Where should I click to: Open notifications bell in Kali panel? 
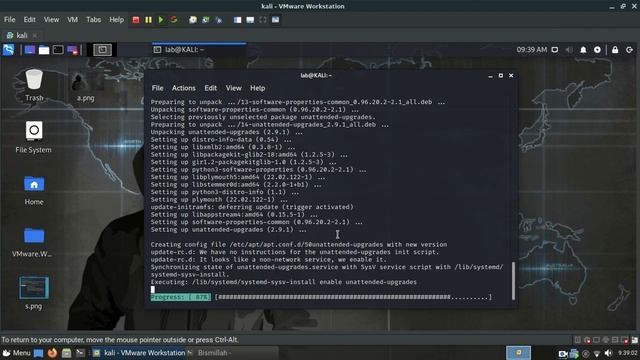tap(583, 50)
